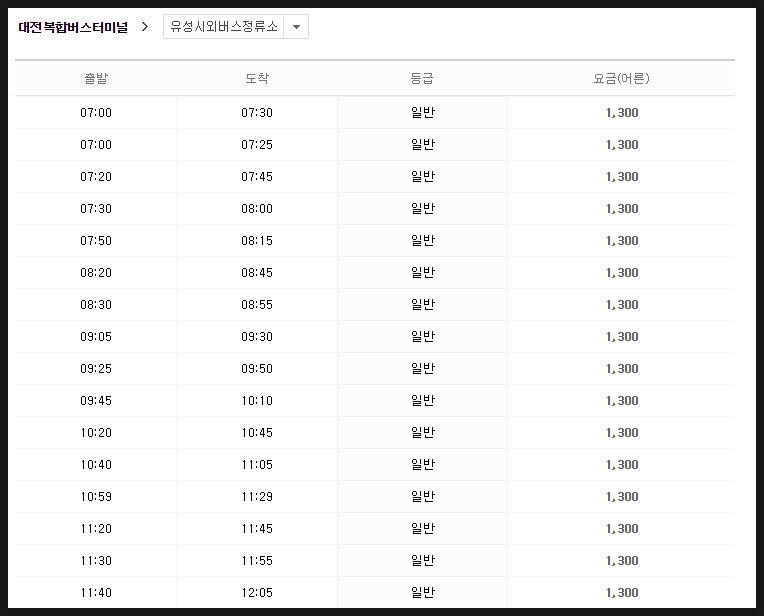The width and height of the screenshot is (764, 616).
Task: Select the arrival time 12:05
Action: (257, 593)
